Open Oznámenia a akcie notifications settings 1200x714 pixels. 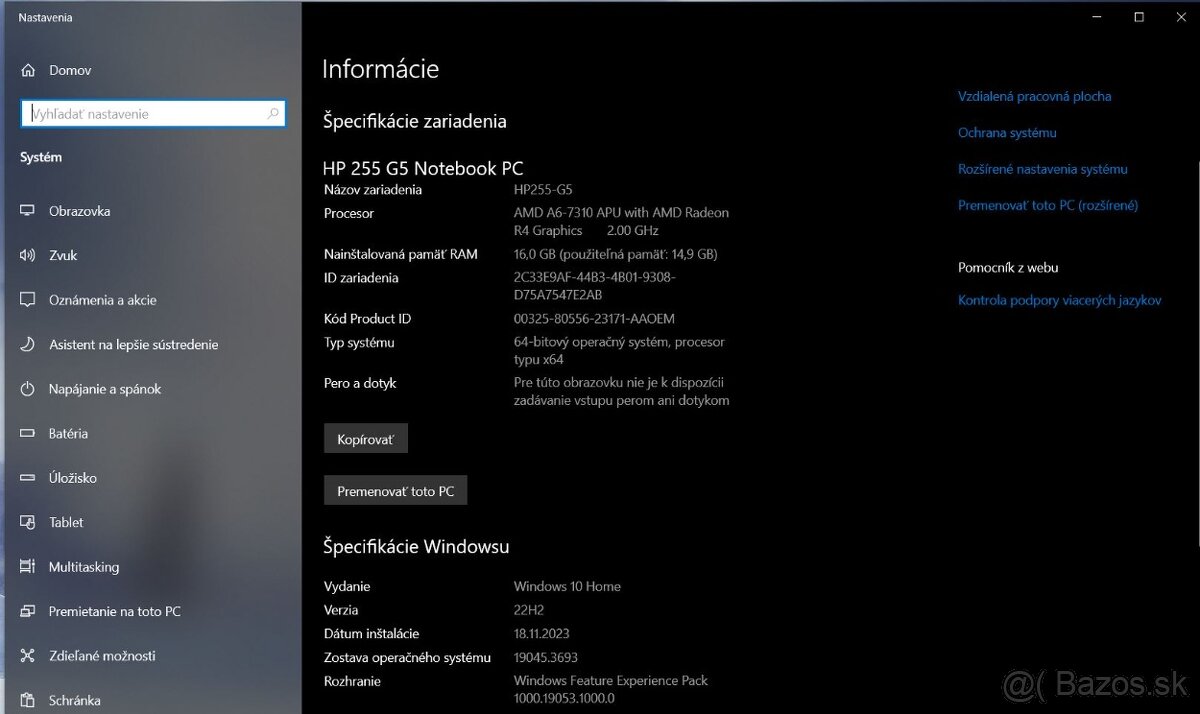(28, 300)
